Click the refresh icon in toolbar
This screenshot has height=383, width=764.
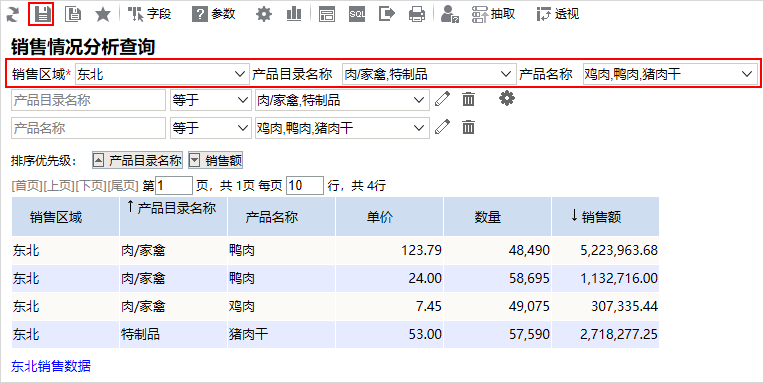[13, 14]
